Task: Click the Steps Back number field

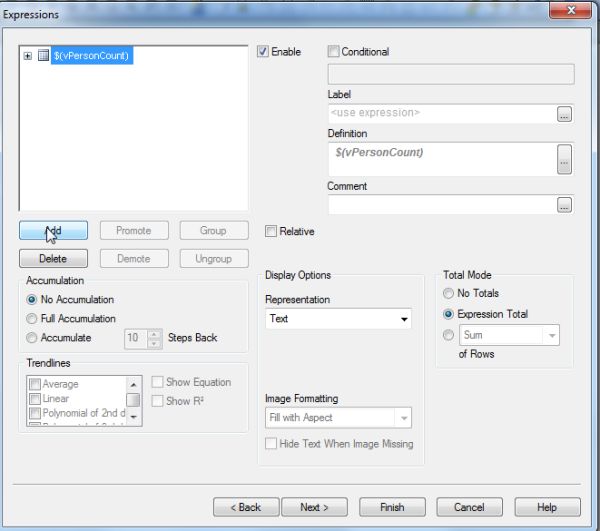Action: 136,338
